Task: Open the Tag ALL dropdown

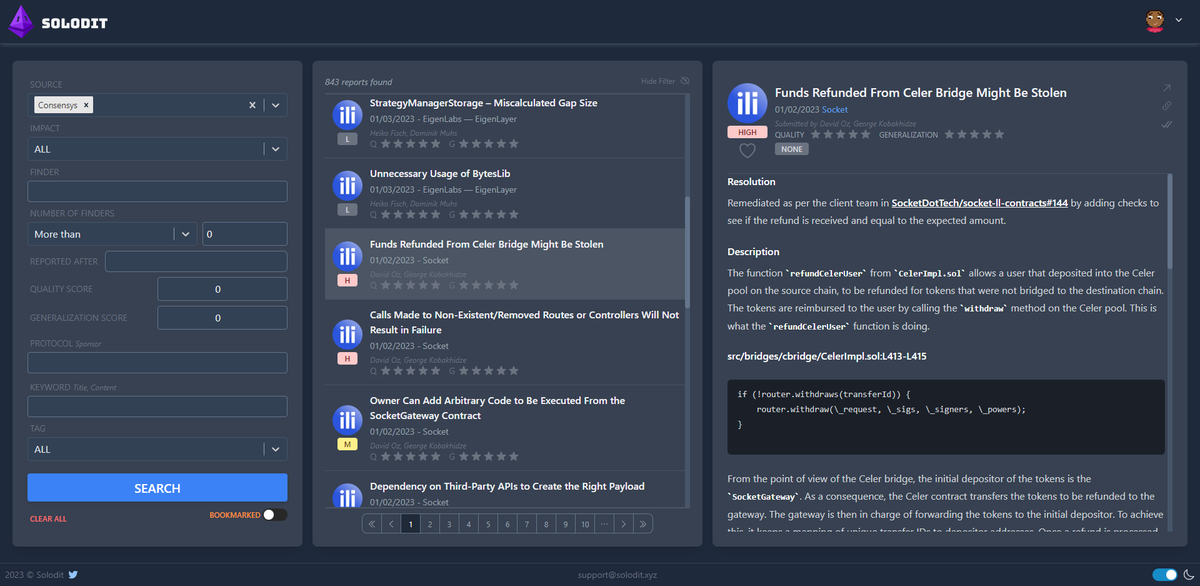Action: 157,449
